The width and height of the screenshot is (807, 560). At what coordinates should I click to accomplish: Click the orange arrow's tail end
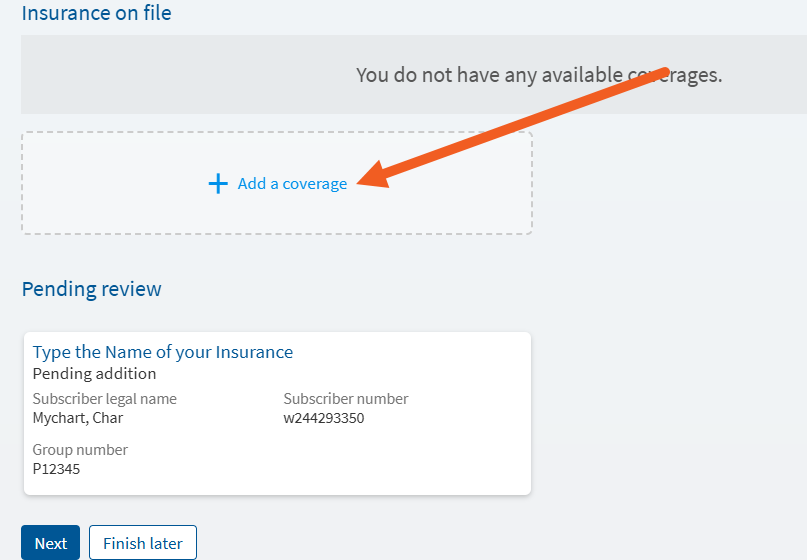point(664,73)
